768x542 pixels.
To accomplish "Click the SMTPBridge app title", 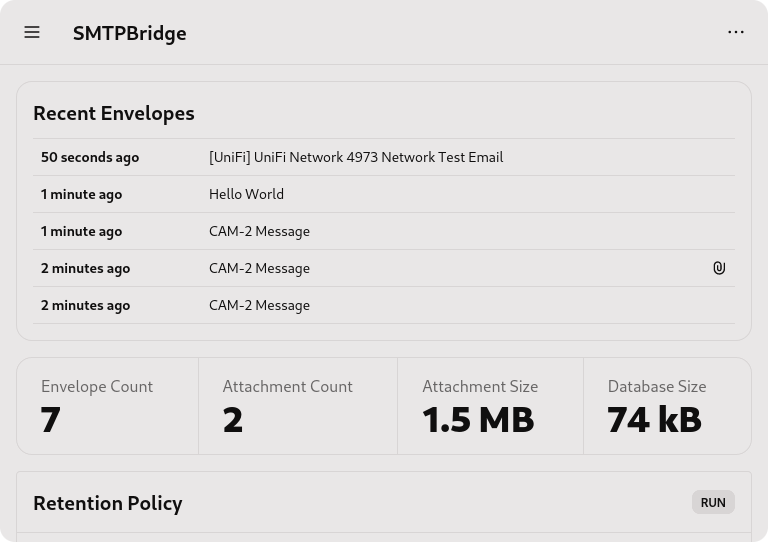I will (x=129, y=33).
